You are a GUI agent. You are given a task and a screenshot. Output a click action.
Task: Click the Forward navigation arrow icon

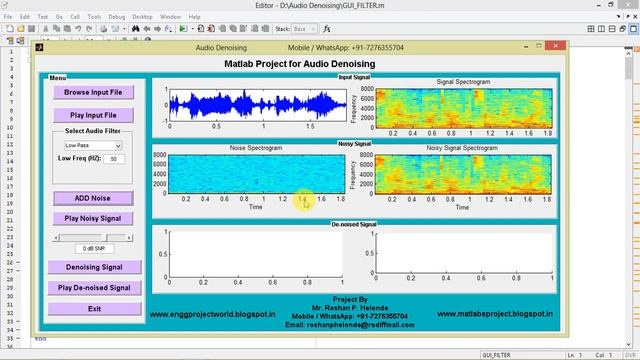(157, 29)
